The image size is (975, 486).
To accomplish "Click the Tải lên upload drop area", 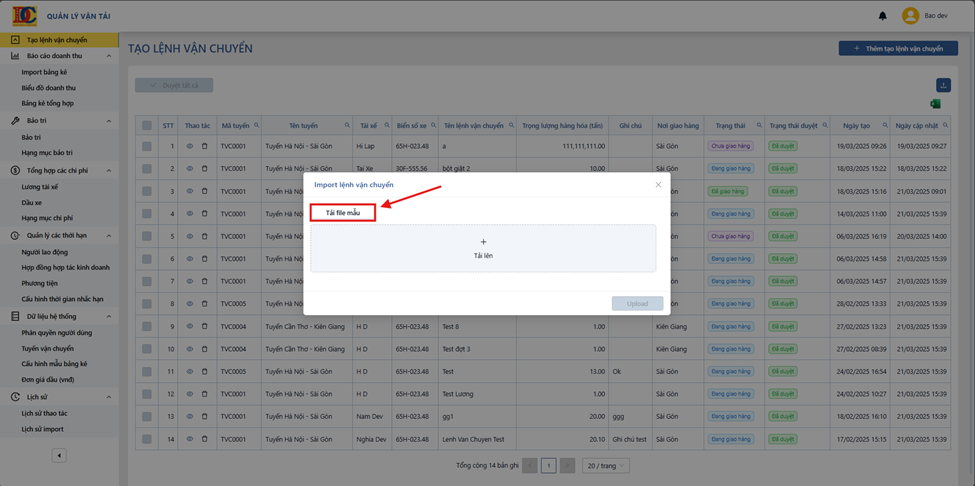I will 483,248.
